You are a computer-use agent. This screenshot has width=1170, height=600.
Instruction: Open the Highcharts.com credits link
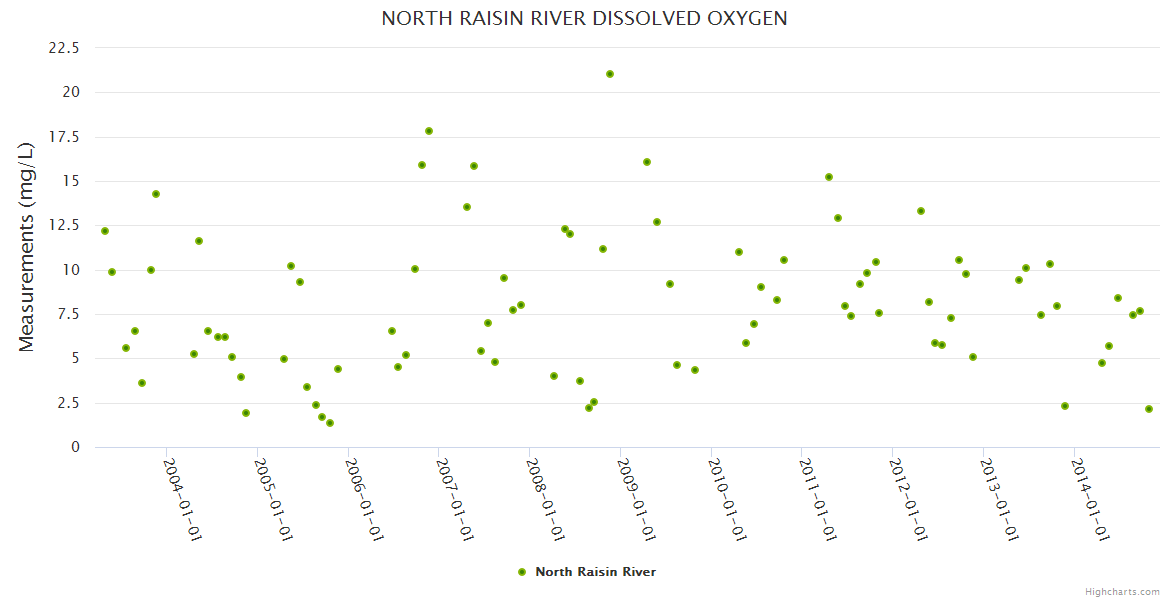click(1122, 591)
